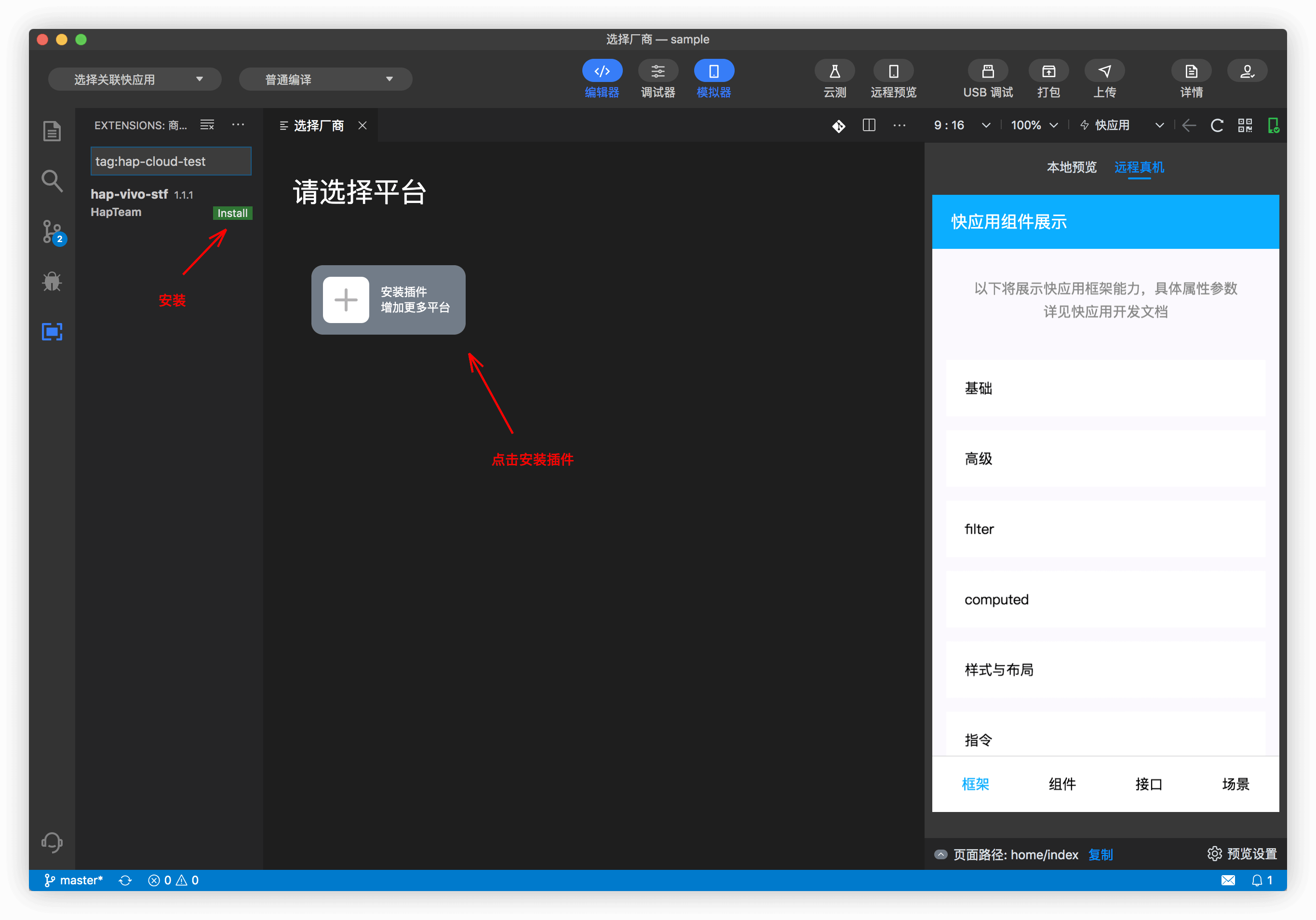Open Source Control with badge 2
The width and height of the screenshot is (1316, 920).
pyautogui.click(x=53, y=232)
